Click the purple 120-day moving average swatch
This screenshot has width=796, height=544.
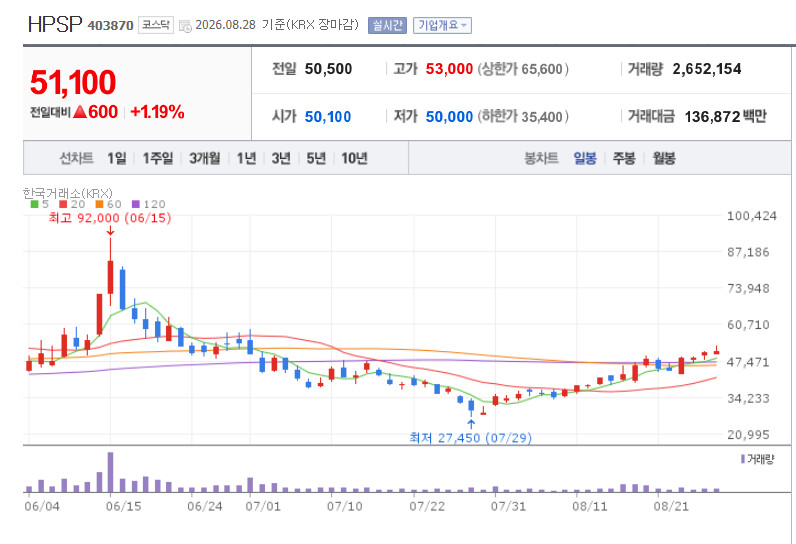coord(136,204)
